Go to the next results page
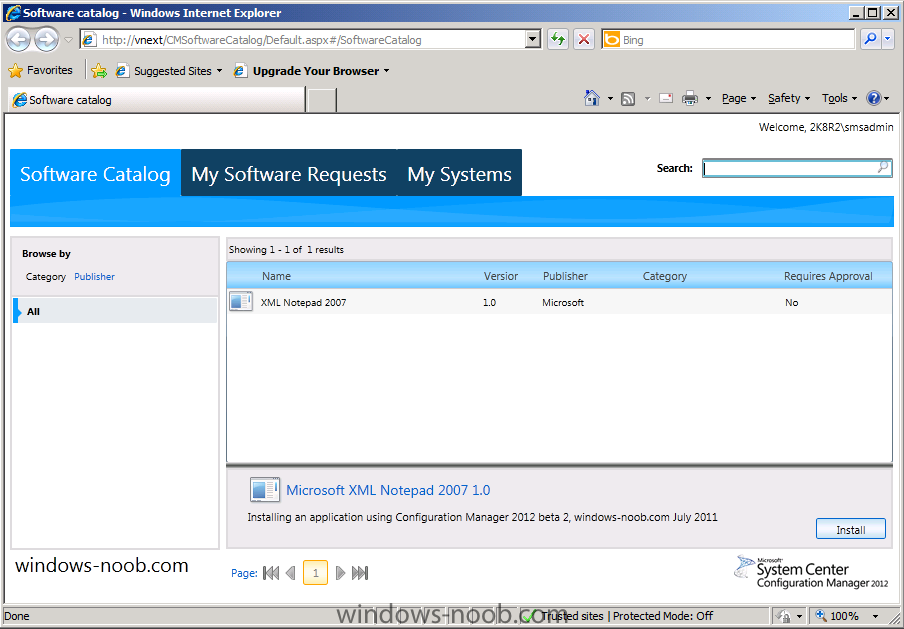This screenshot has width=904, height=629. [340, 572]
